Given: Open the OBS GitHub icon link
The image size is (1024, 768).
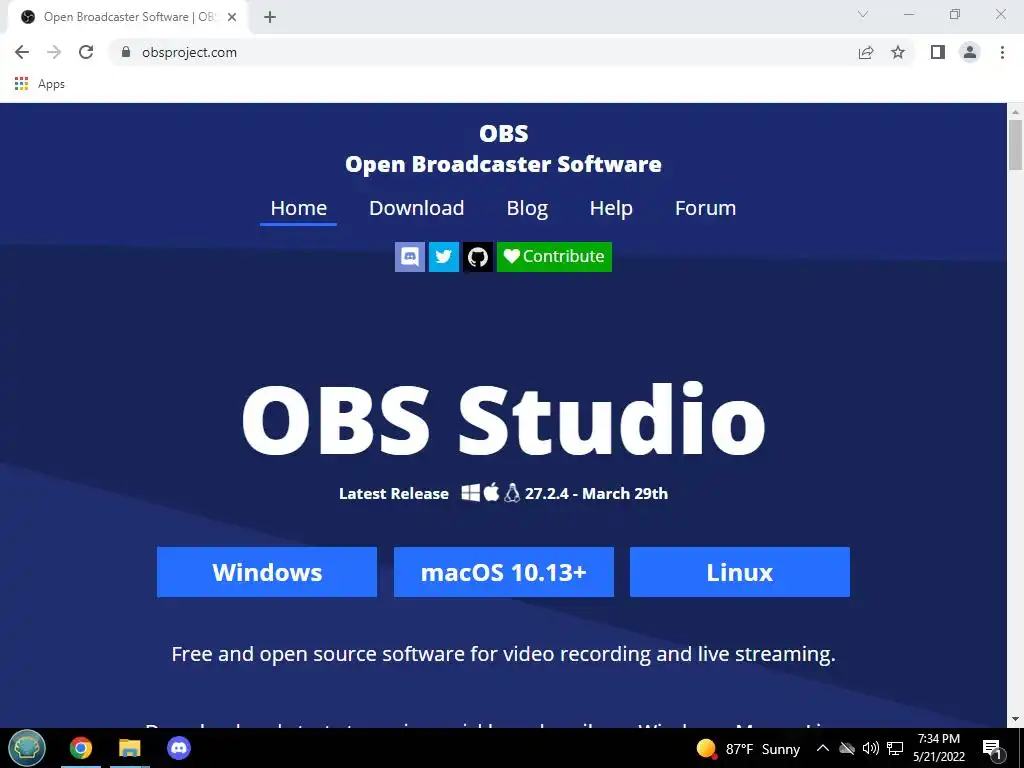Looking at the screenshot, I should 477,257.
